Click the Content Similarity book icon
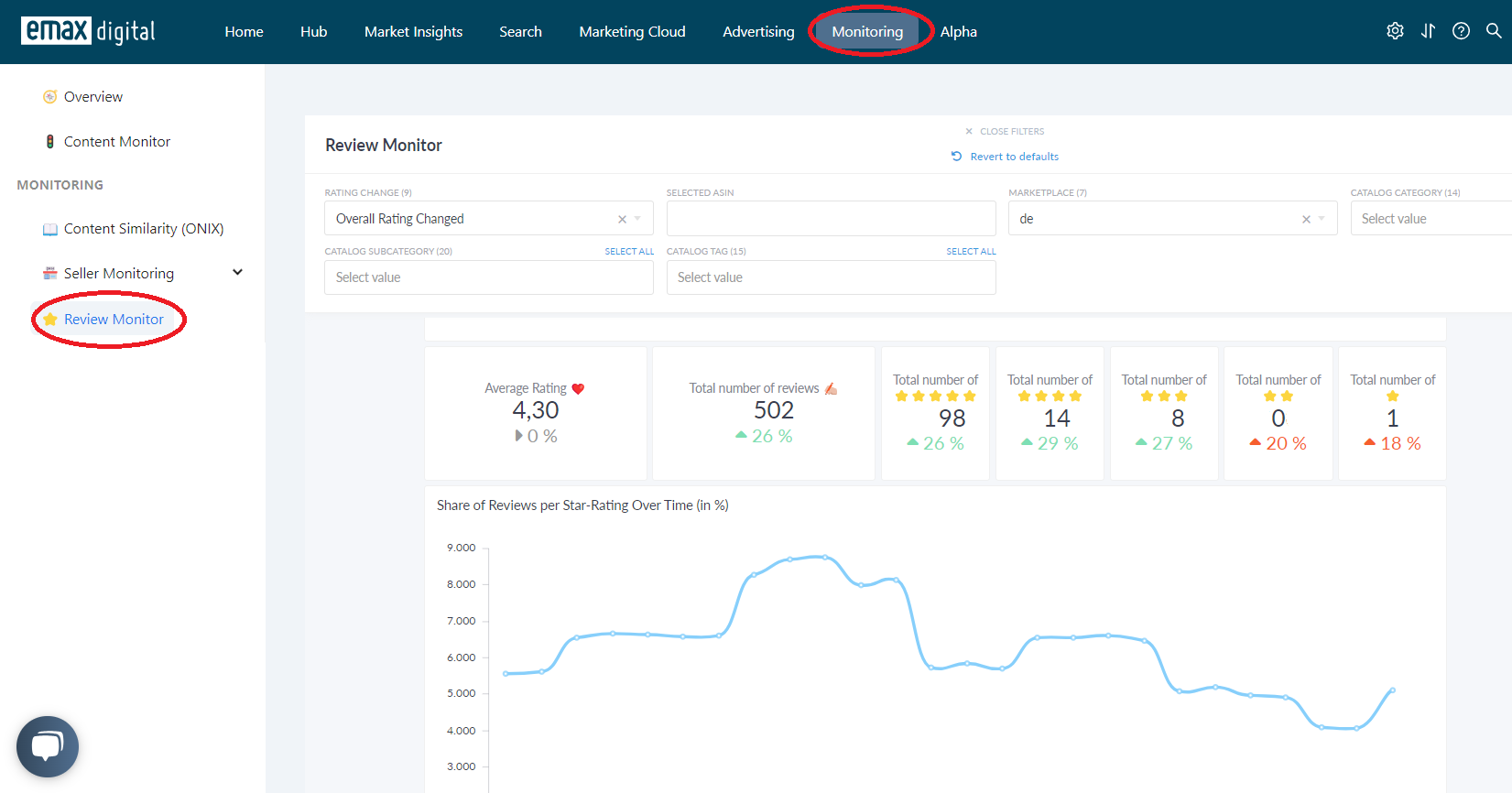 click(x=50, y=229)
